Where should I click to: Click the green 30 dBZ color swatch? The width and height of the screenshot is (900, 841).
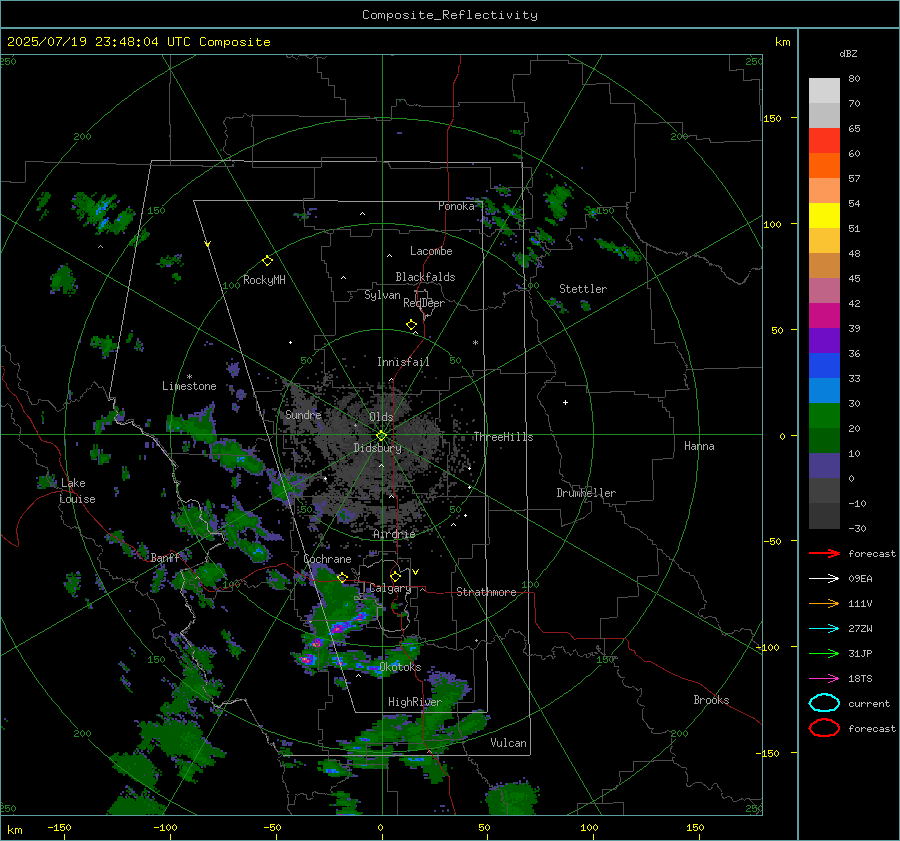[824, 416]
